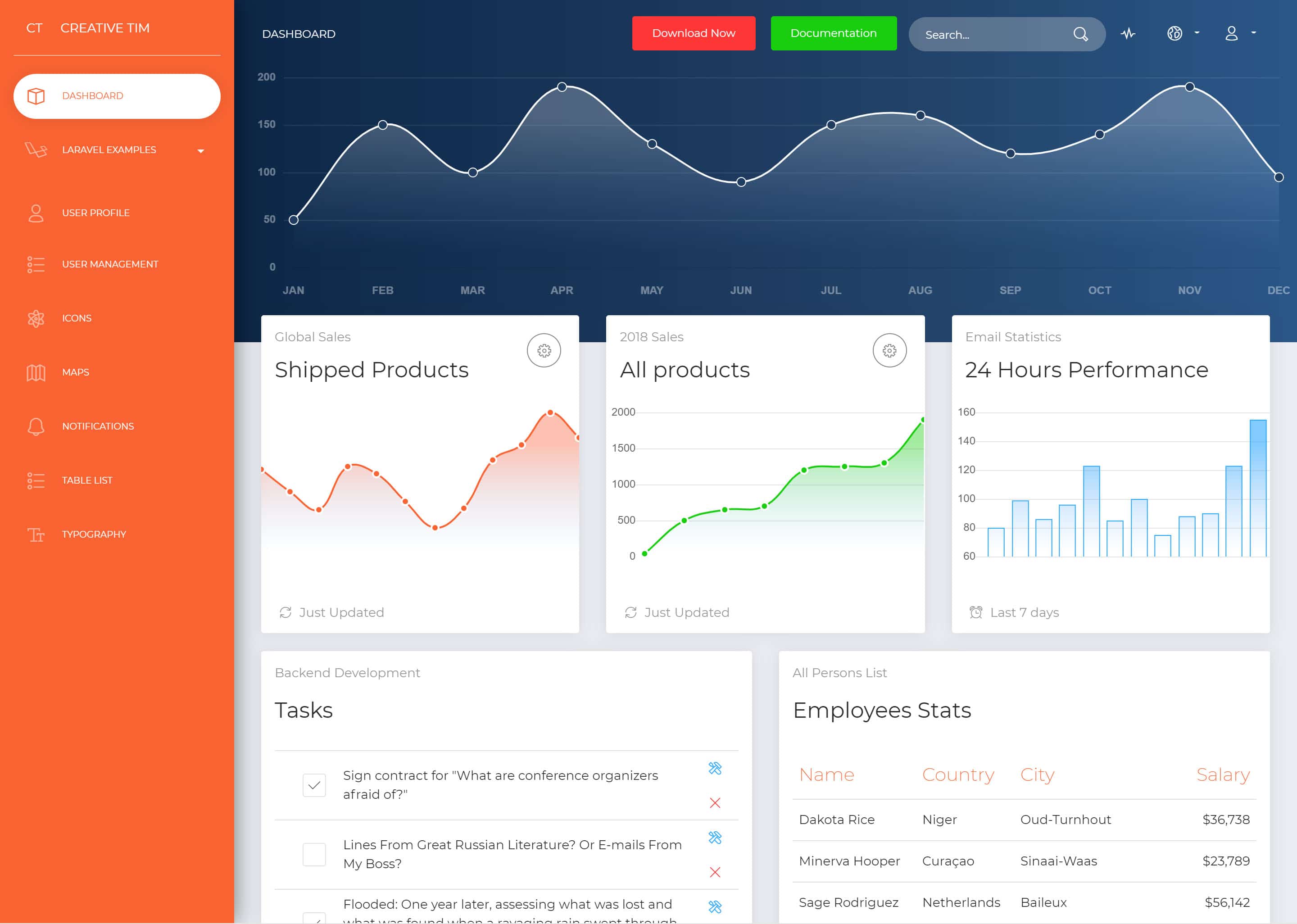Click the User Profile sidebar icon
This screenshot has height=924, width=1297.
(35, 212)
